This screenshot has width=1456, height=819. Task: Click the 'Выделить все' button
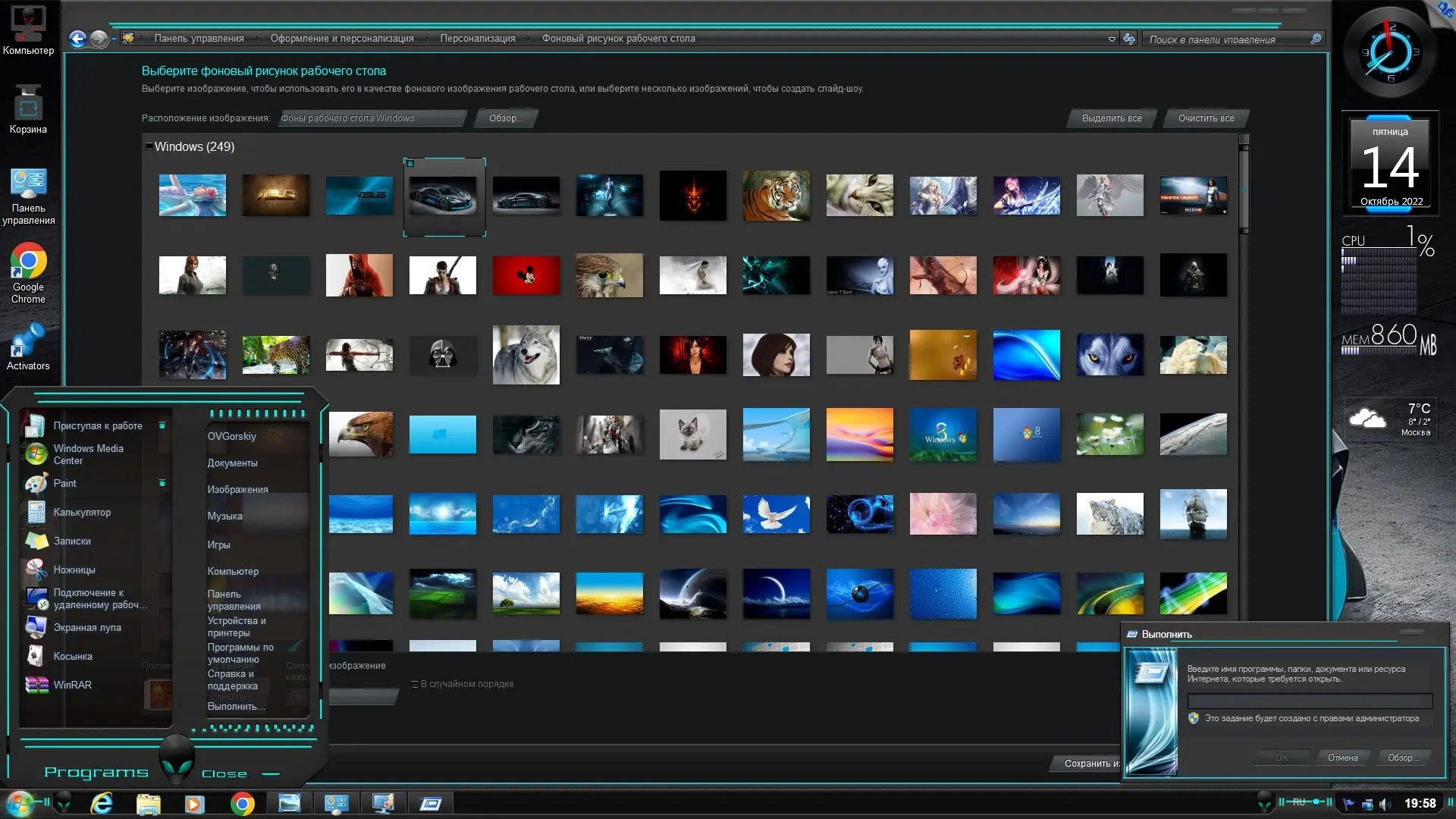pyautogui.click(x=1111, y=118)
